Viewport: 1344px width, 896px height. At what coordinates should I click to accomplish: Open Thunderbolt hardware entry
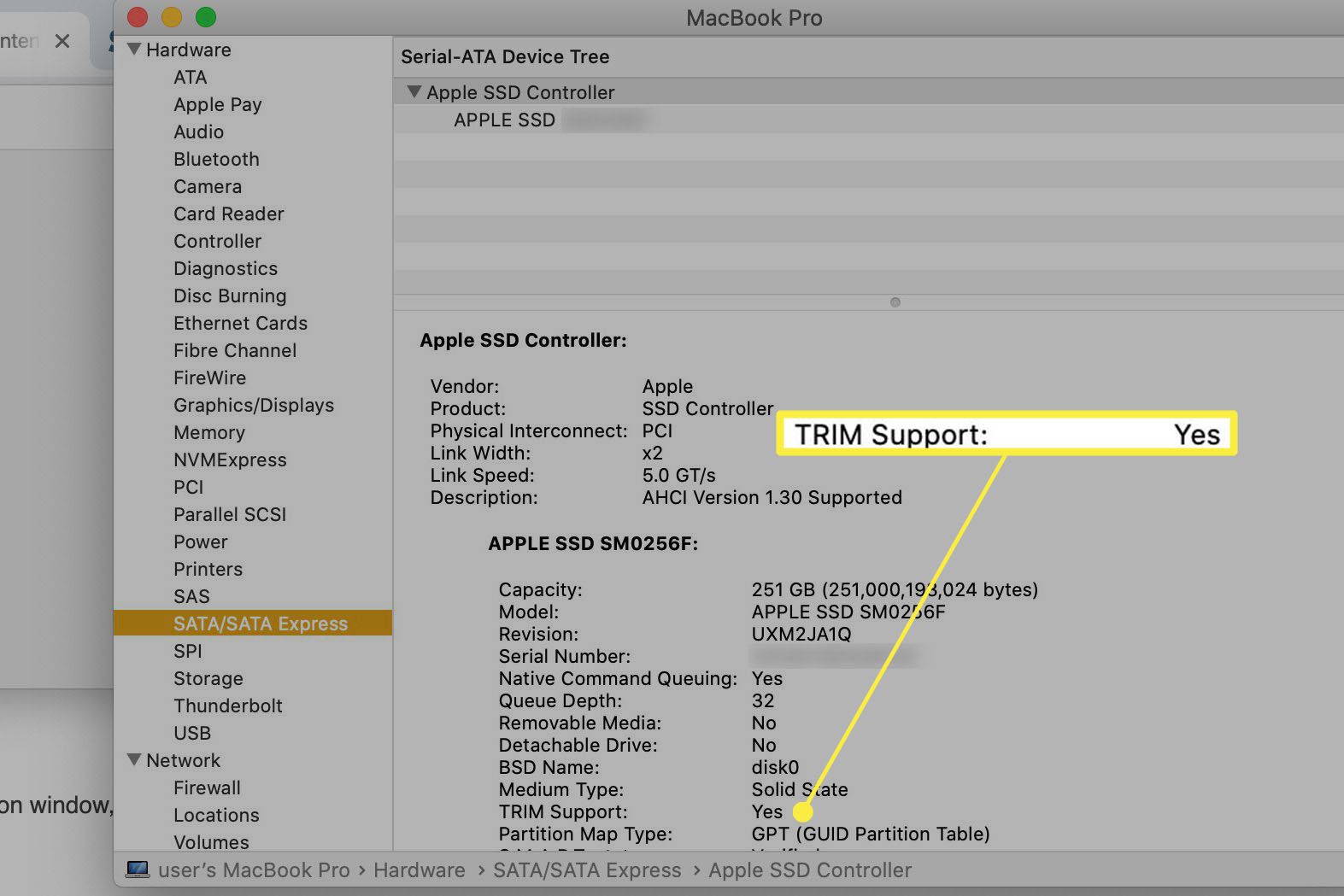point(228,706)
